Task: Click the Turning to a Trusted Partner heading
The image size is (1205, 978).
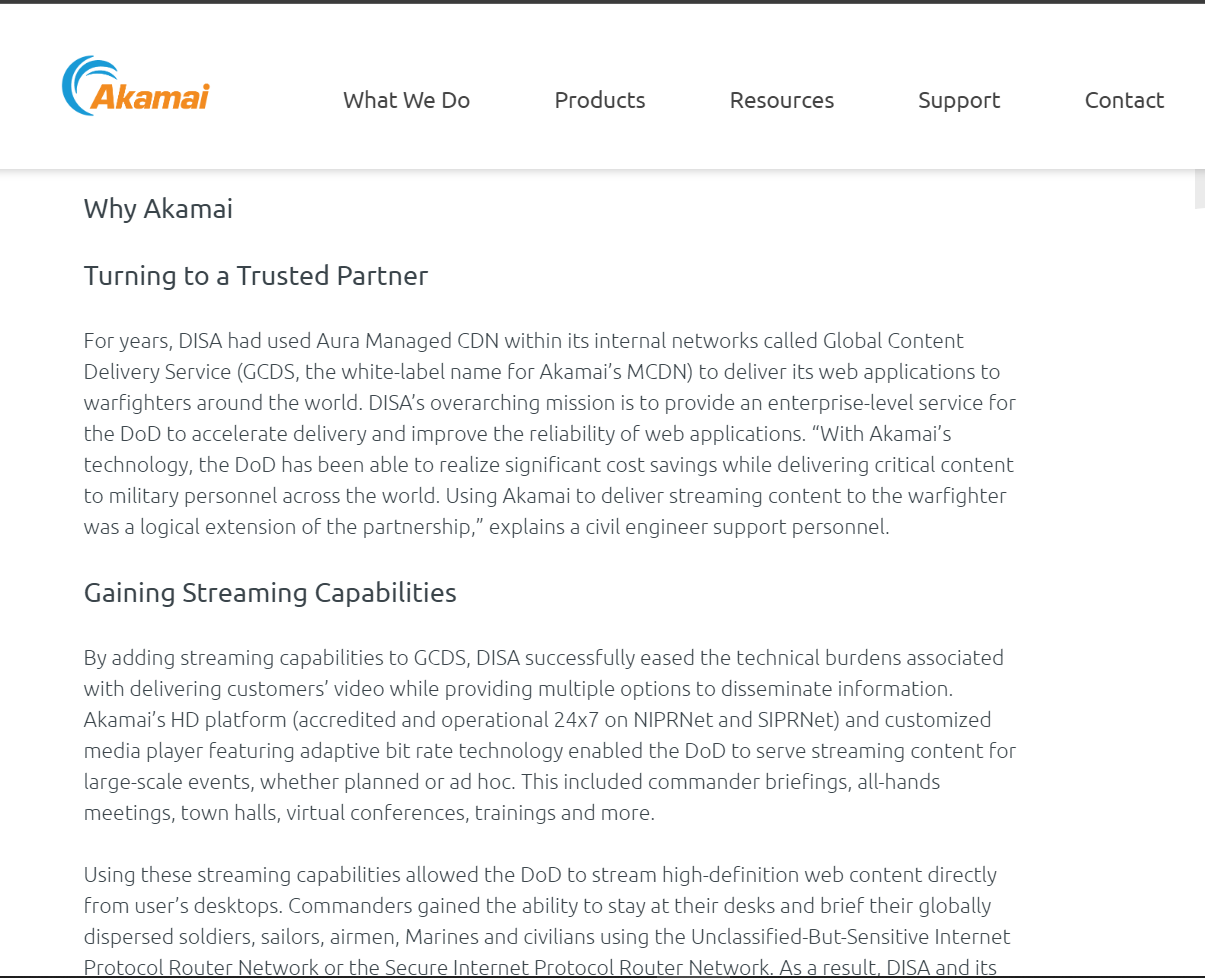Action: tap(256, 276)
